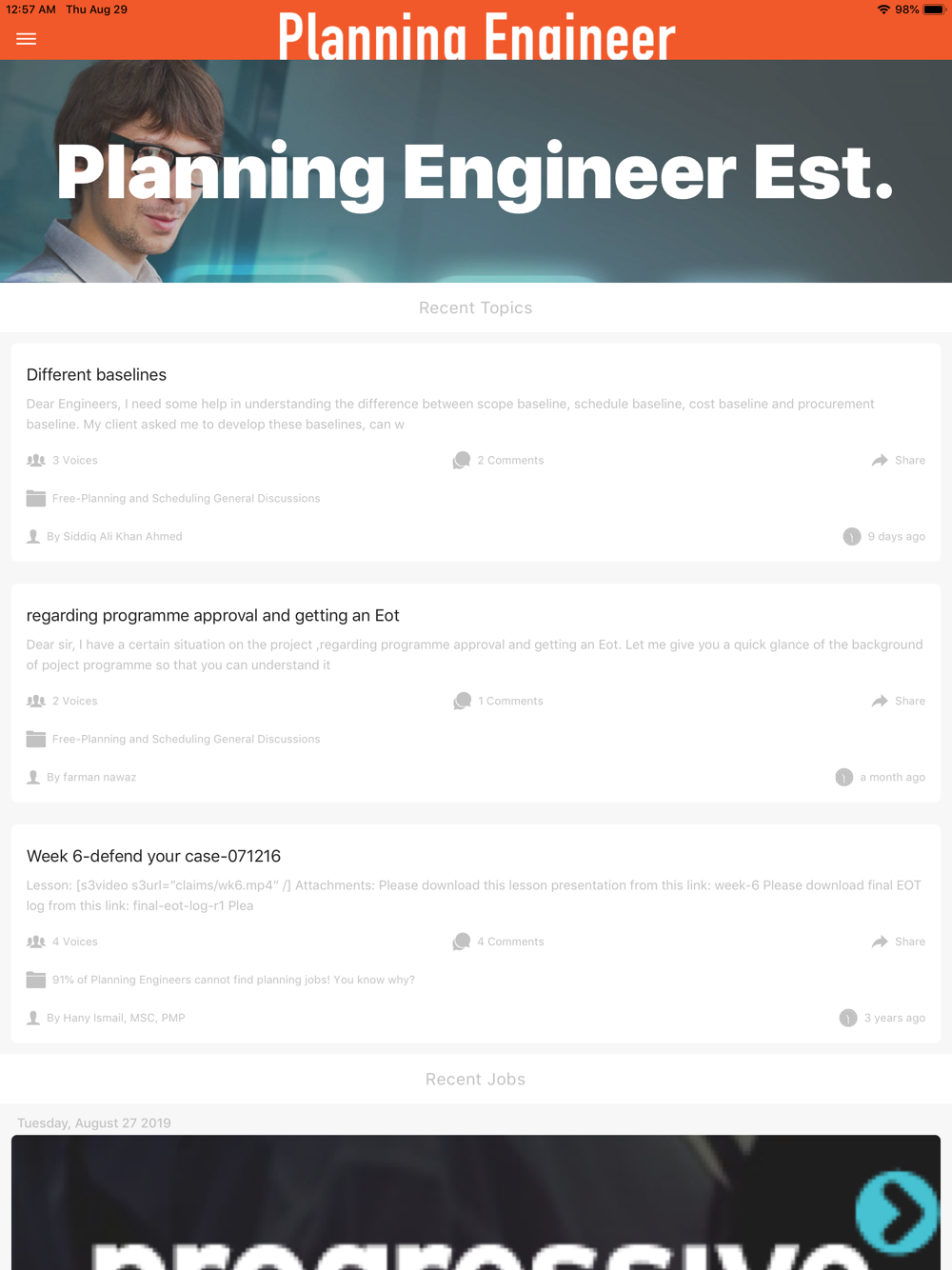The width and height of the screenshot is (952, 1270).
Task: Open regarding programme approval and getting an Eot
Action: pyautogui.click(x=213, y=616)
